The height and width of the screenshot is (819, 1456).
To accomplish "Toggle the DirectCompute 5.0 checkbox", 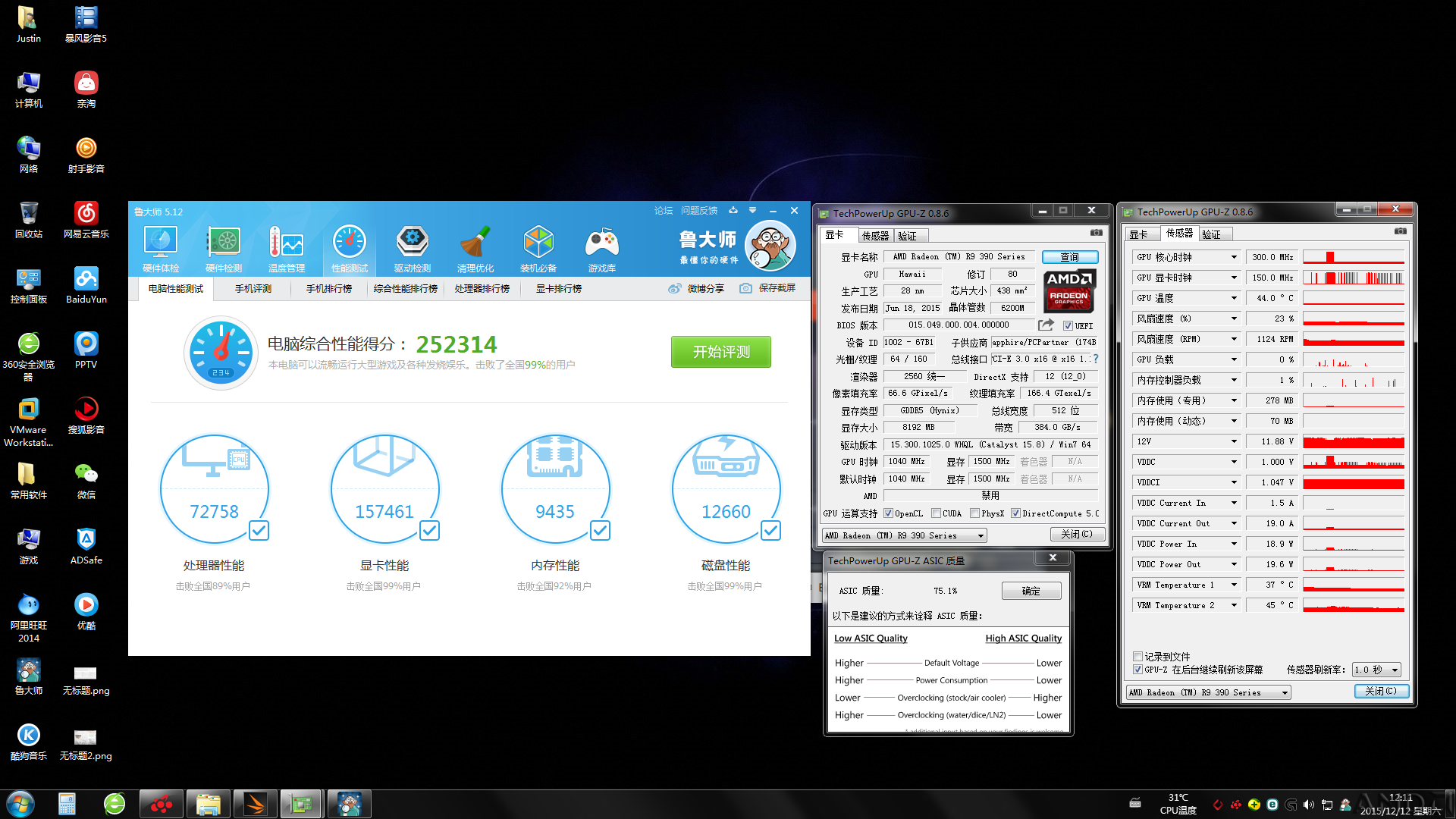I will pyautogui.click(x=1015, y=513).
